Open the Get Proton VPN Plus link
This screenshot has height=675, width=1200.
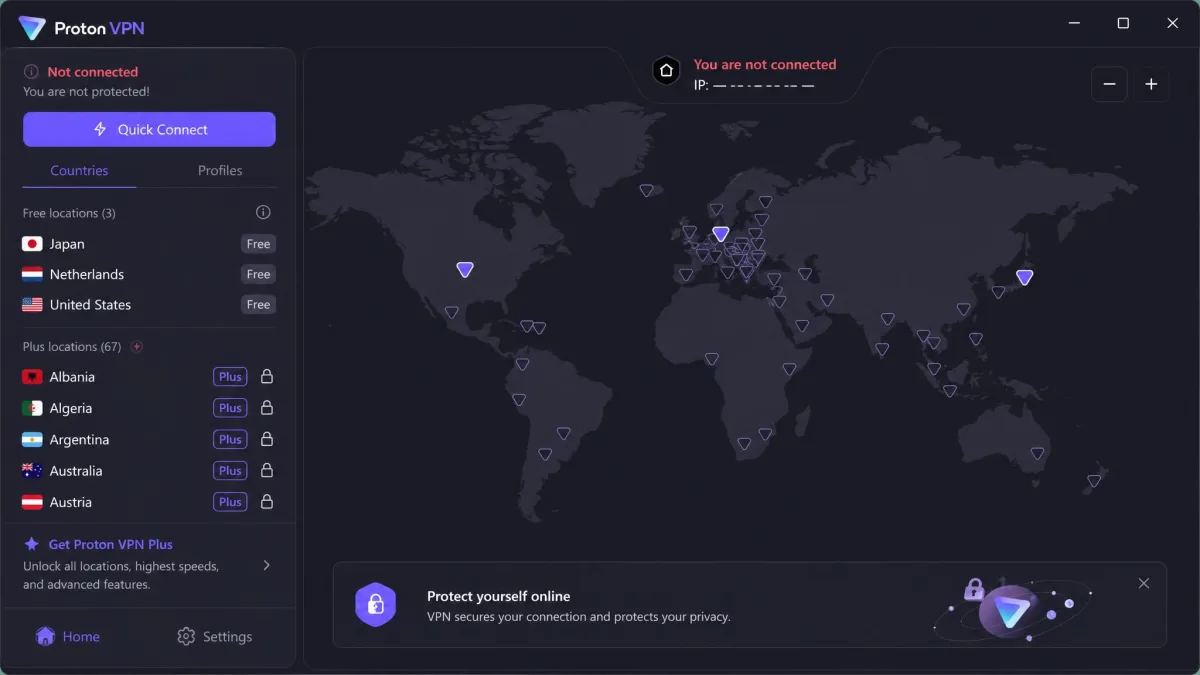point(111,544)
